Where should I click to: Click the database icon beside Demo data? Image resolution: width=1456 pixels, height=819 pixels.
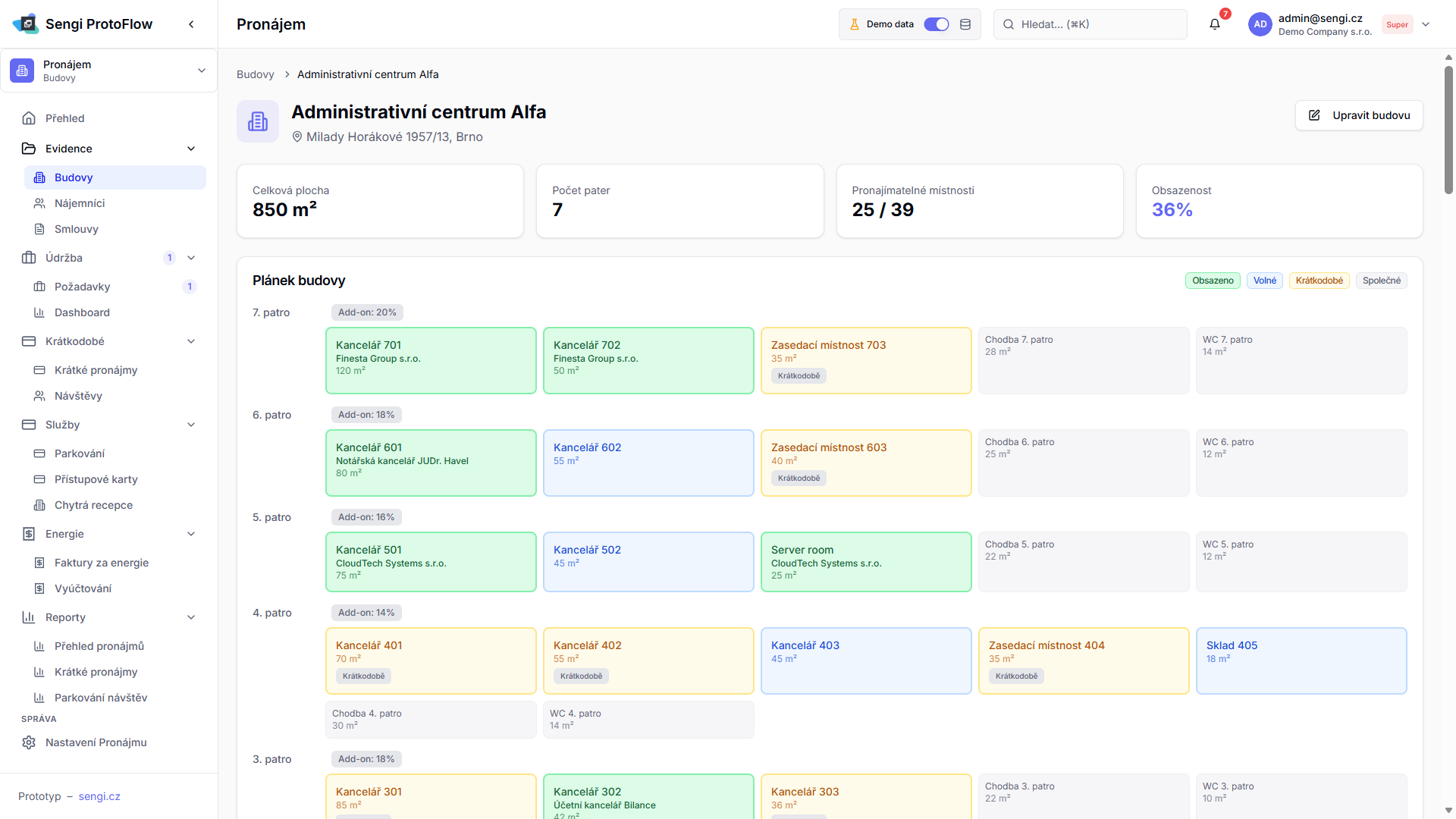[965, 24]
